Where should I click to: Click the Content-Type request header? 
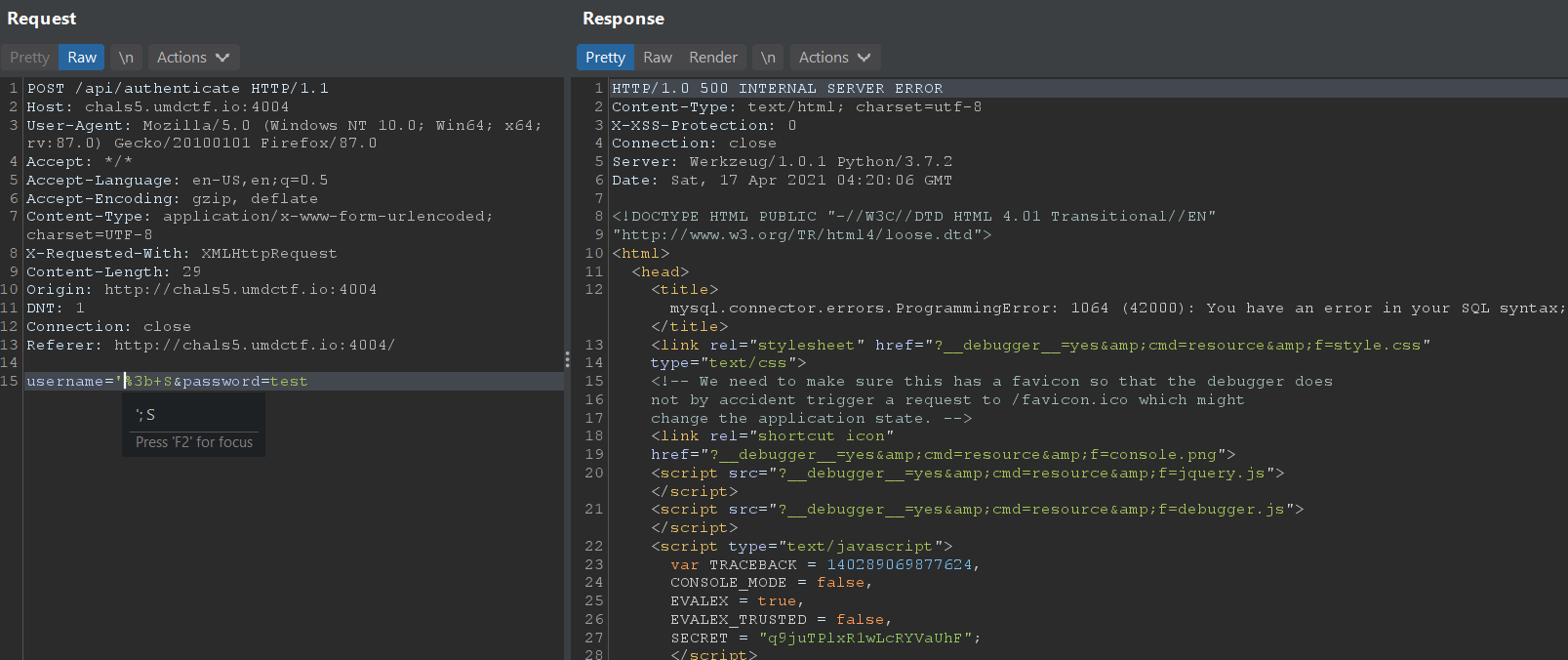click(260, 226)
